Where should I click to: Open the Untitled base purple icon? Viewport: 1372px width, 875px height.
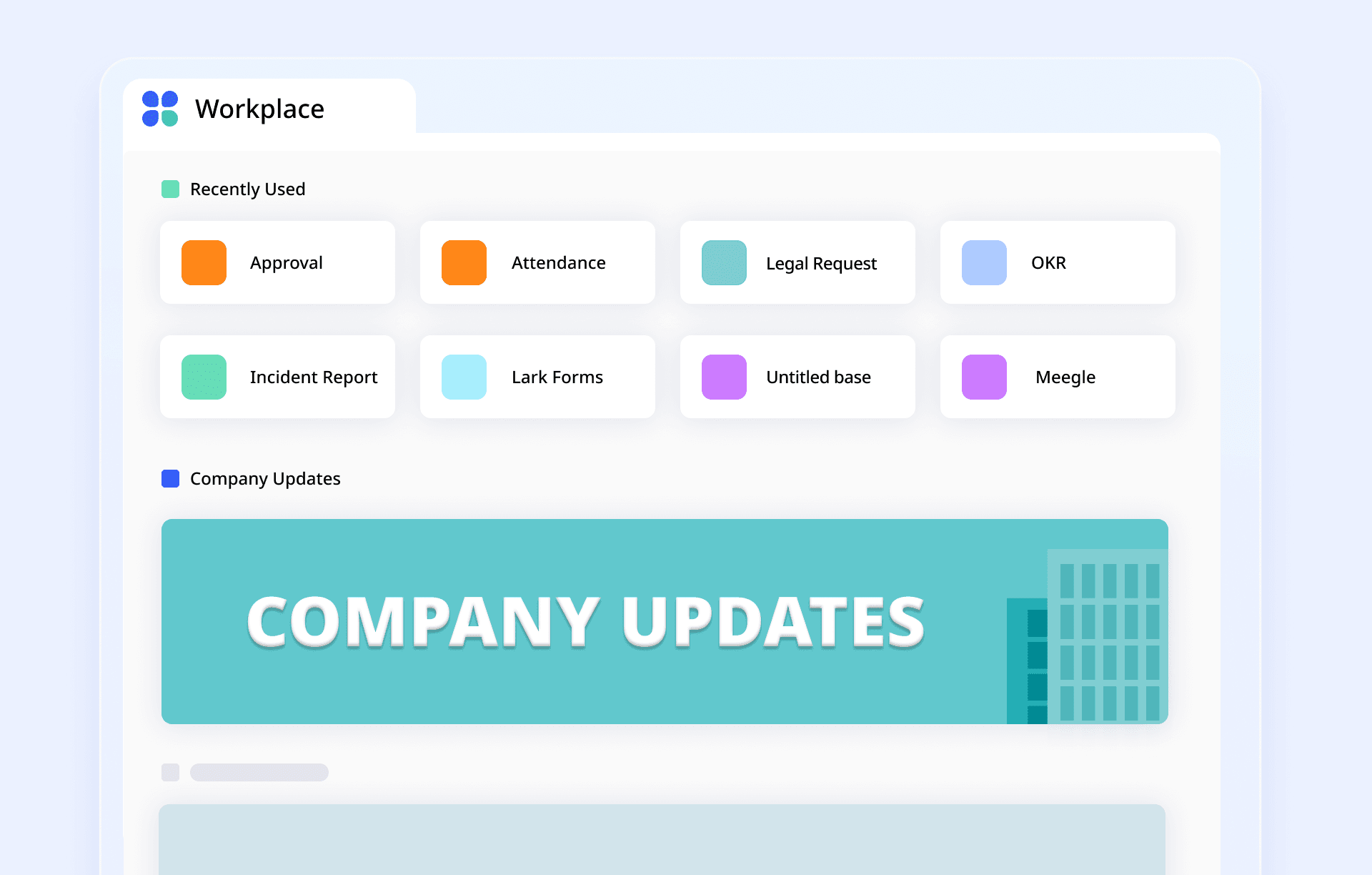point(724,377)
